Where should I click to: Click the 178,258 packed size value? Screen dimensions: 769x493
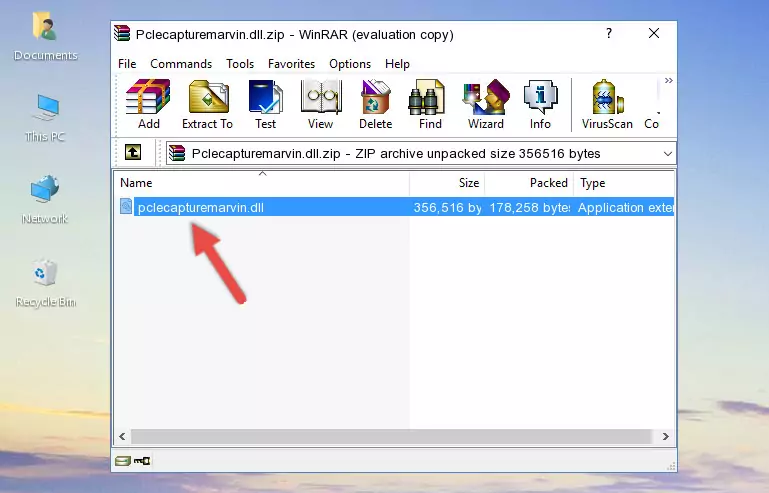530,208
